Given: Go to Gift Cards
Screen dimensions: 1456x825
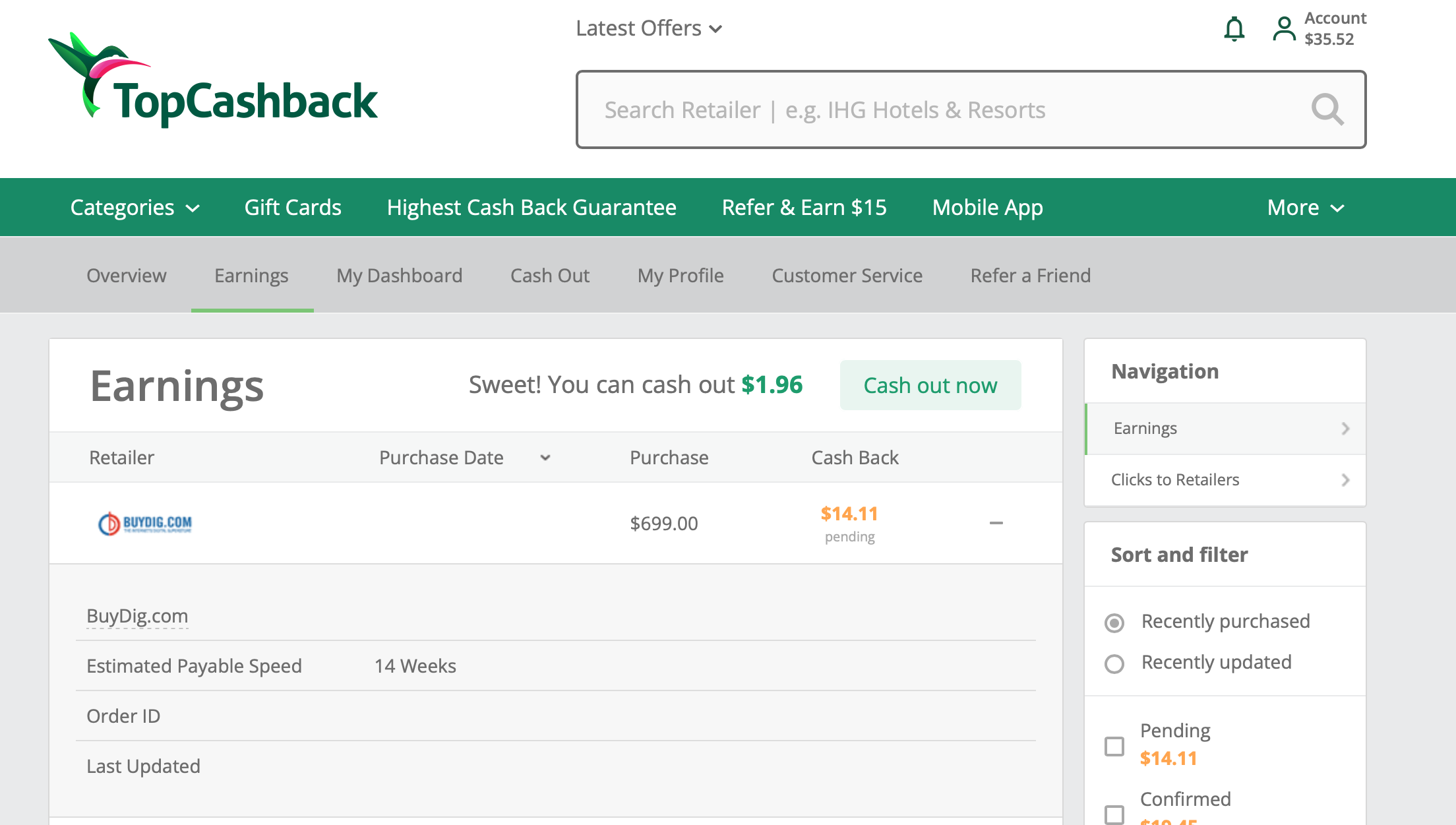Looking at the screenshot, I should pos(293,208).
